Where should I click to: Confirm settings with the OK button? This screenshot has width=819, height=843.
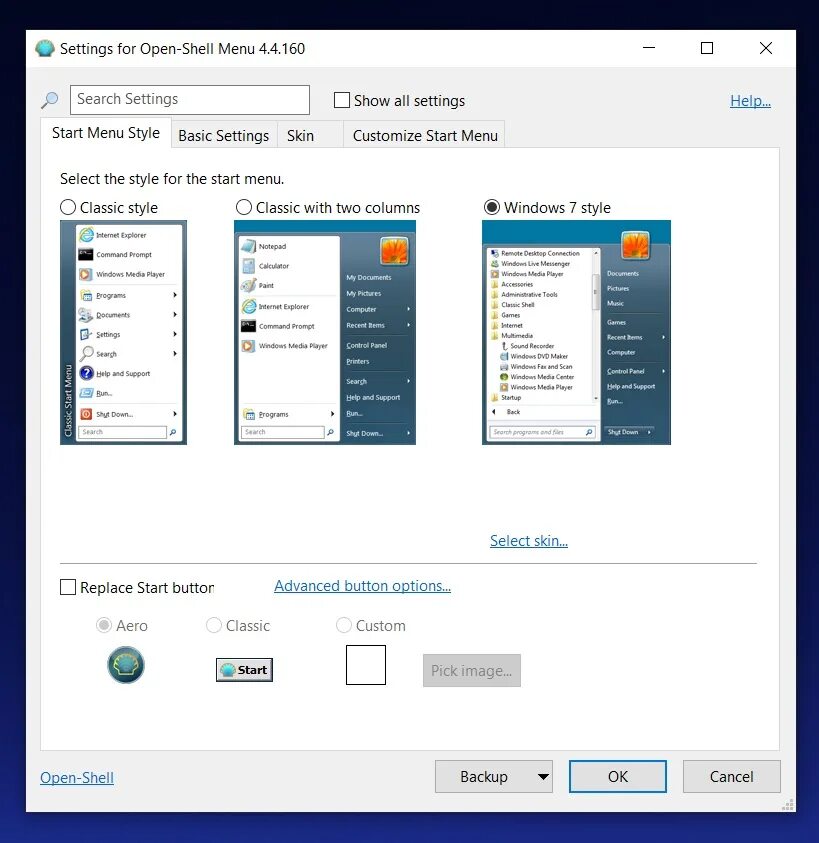tap(617, 776)
